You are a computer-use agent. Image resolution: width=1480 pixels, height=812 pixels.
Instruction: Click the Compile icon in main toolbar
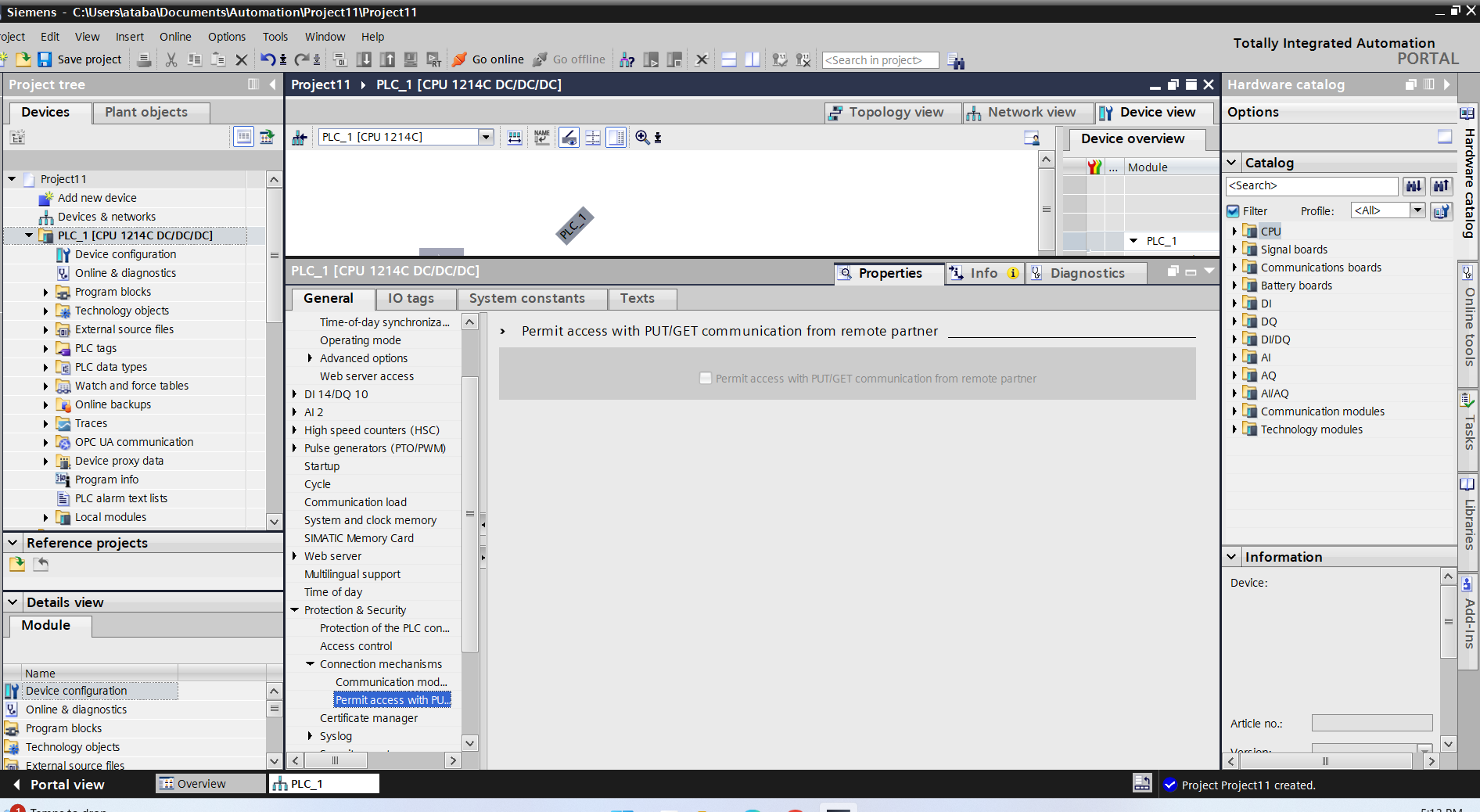340,59
